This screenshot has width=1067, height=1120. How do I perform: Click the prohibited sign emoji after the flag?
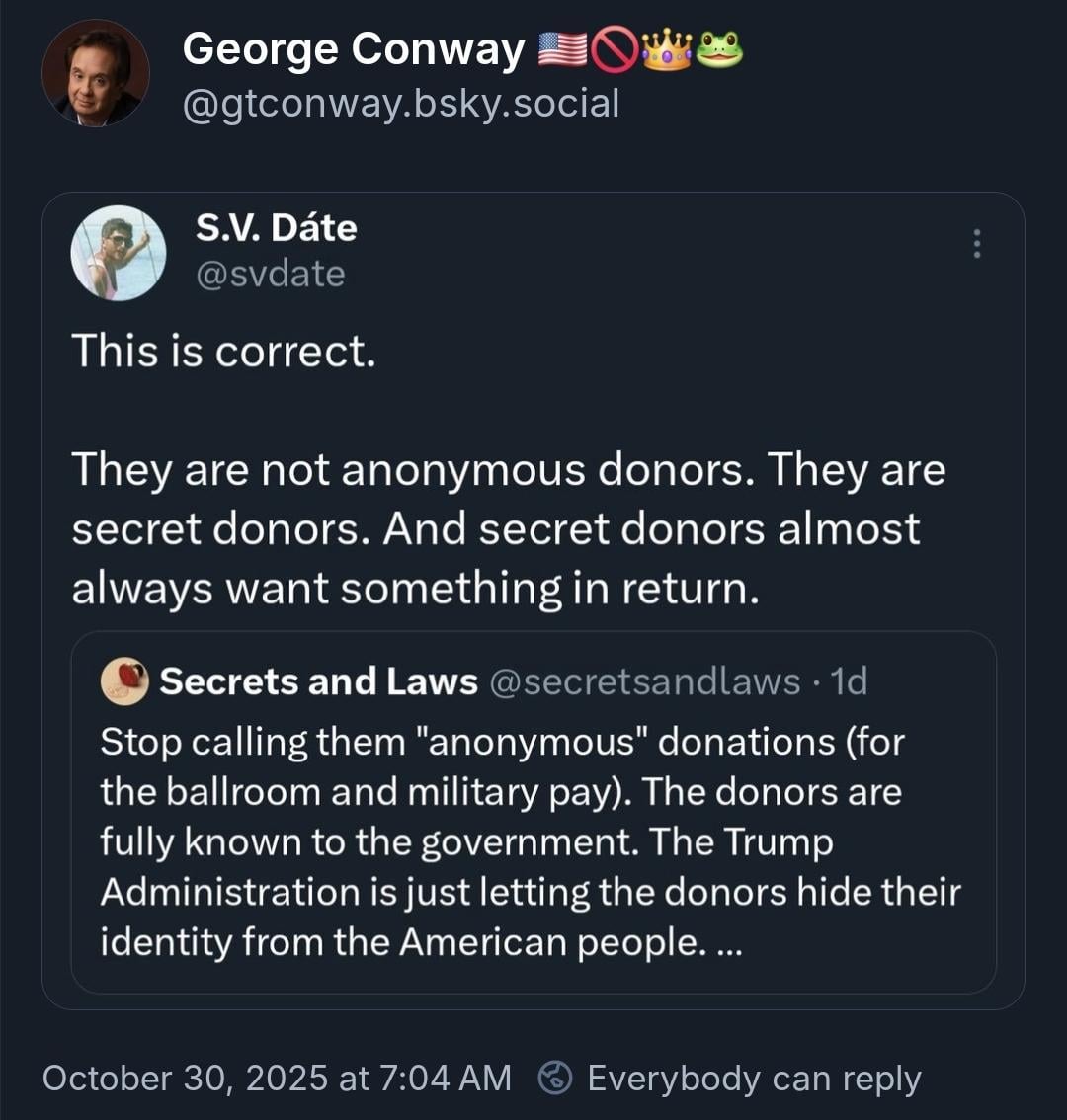click(615, 50)
